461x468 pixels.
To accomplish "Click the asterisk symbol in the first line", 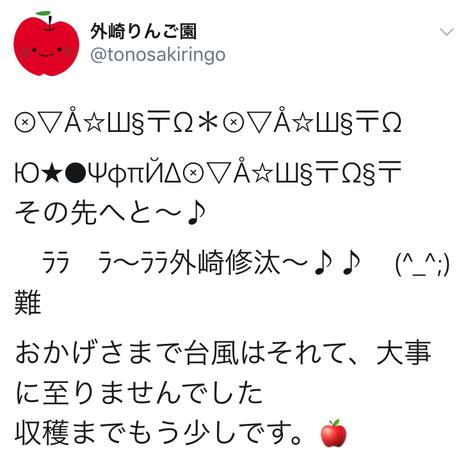I will click(x=207, y=123).
